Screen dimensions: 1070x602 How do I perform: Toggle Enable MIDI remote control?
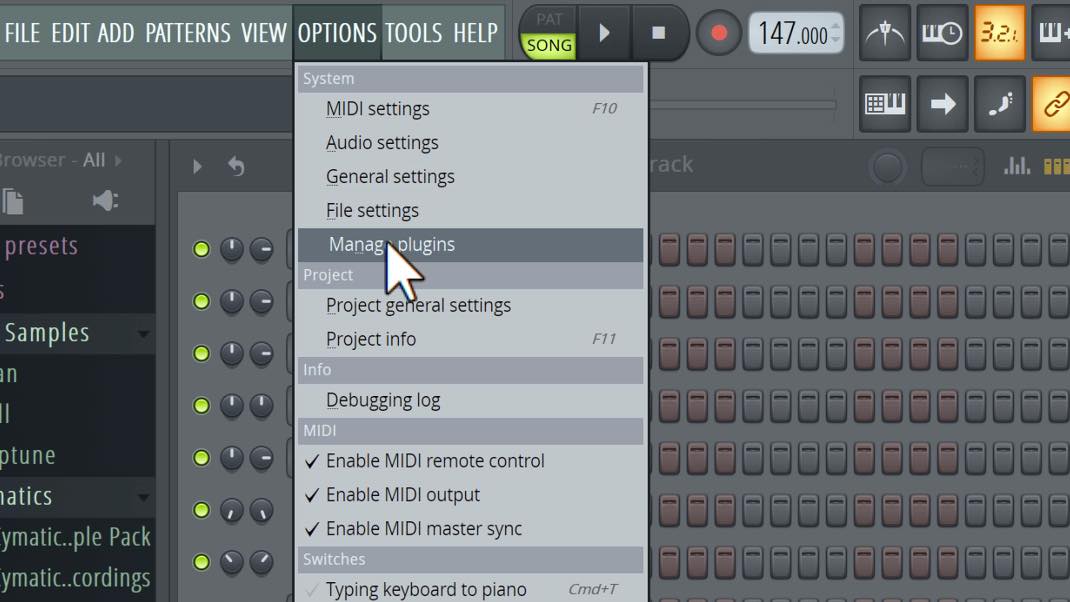[x=470, y=461]
